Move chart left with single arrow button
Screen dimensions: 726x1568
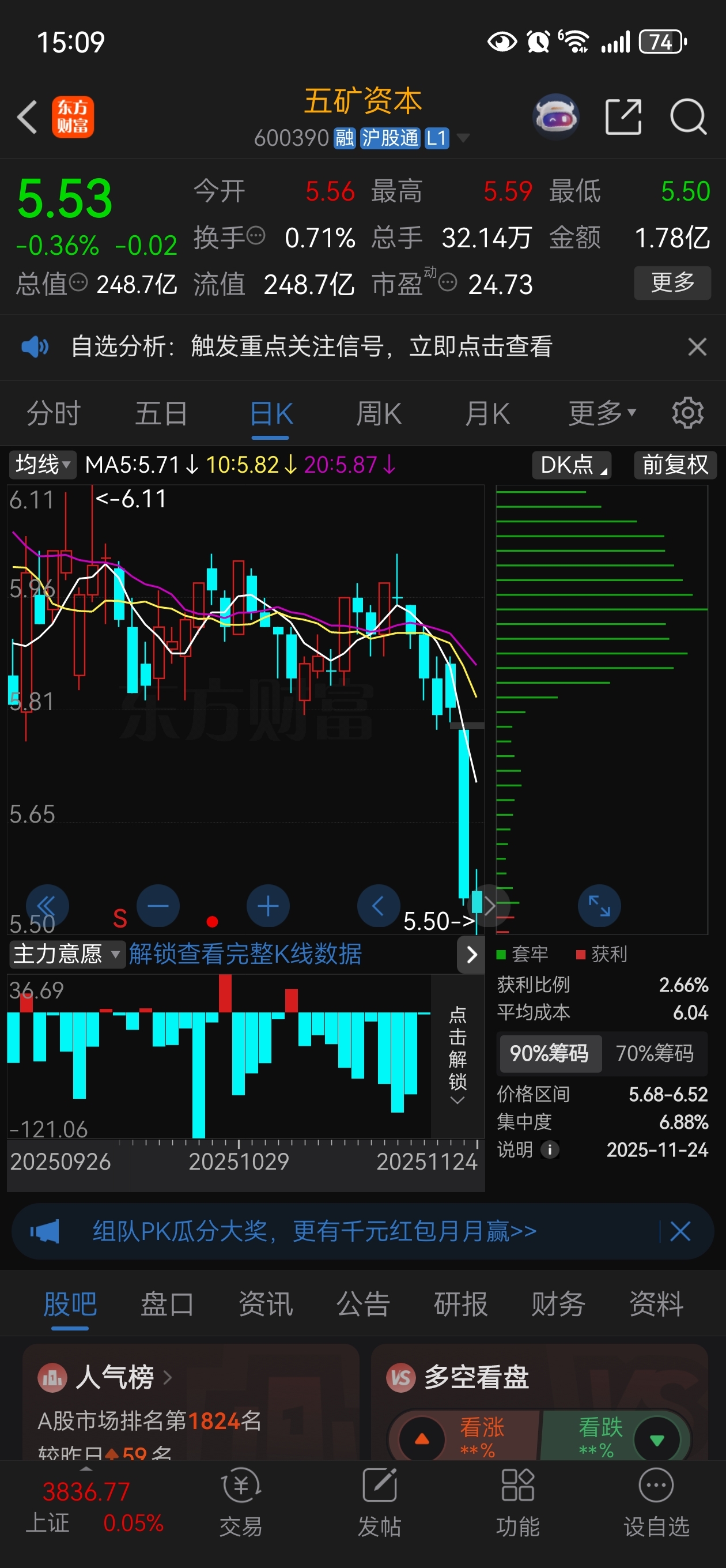point(378,906)
